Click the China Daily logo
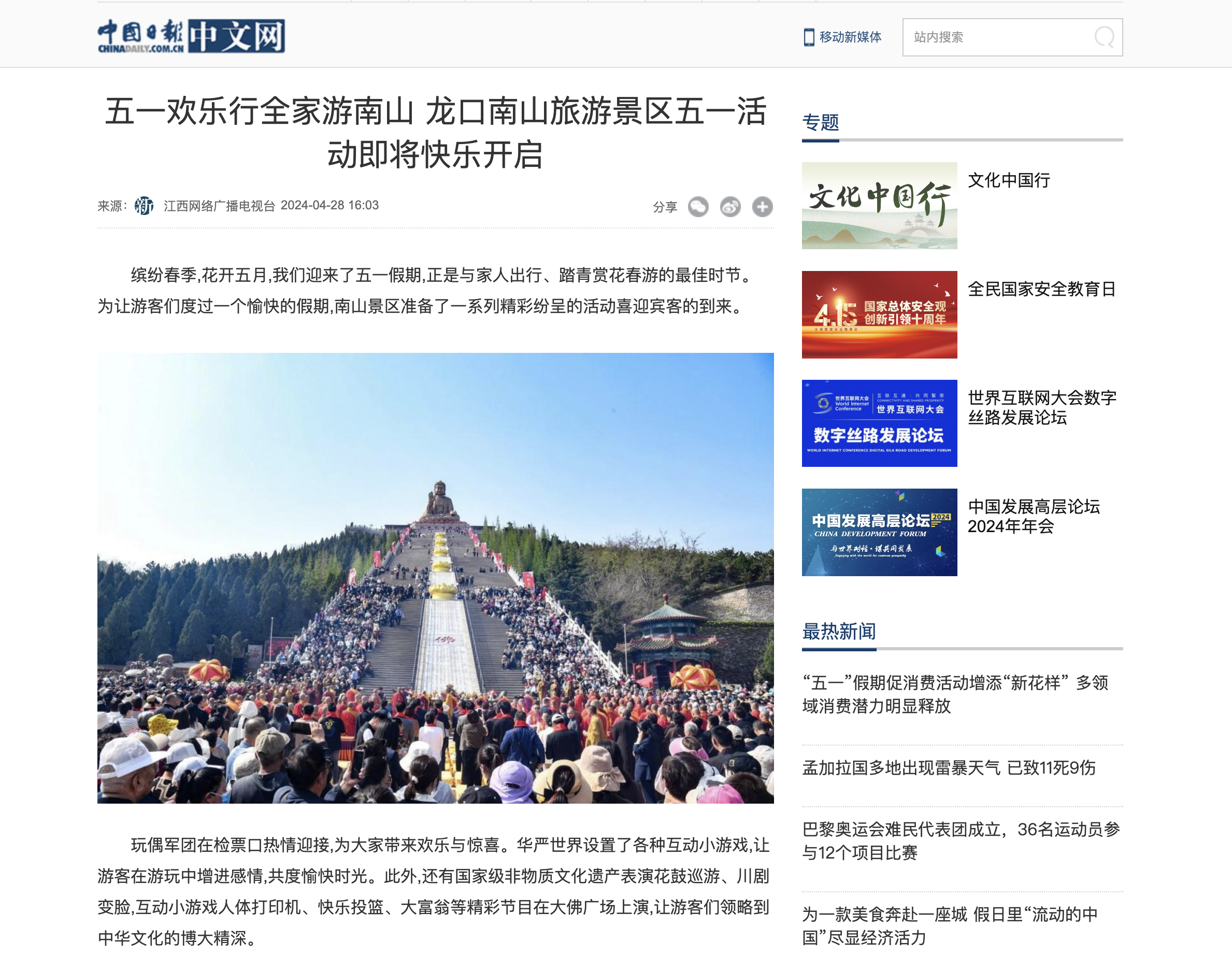Screen dimensions: 1232x971 pyautogui.click(x=191, y=36)
